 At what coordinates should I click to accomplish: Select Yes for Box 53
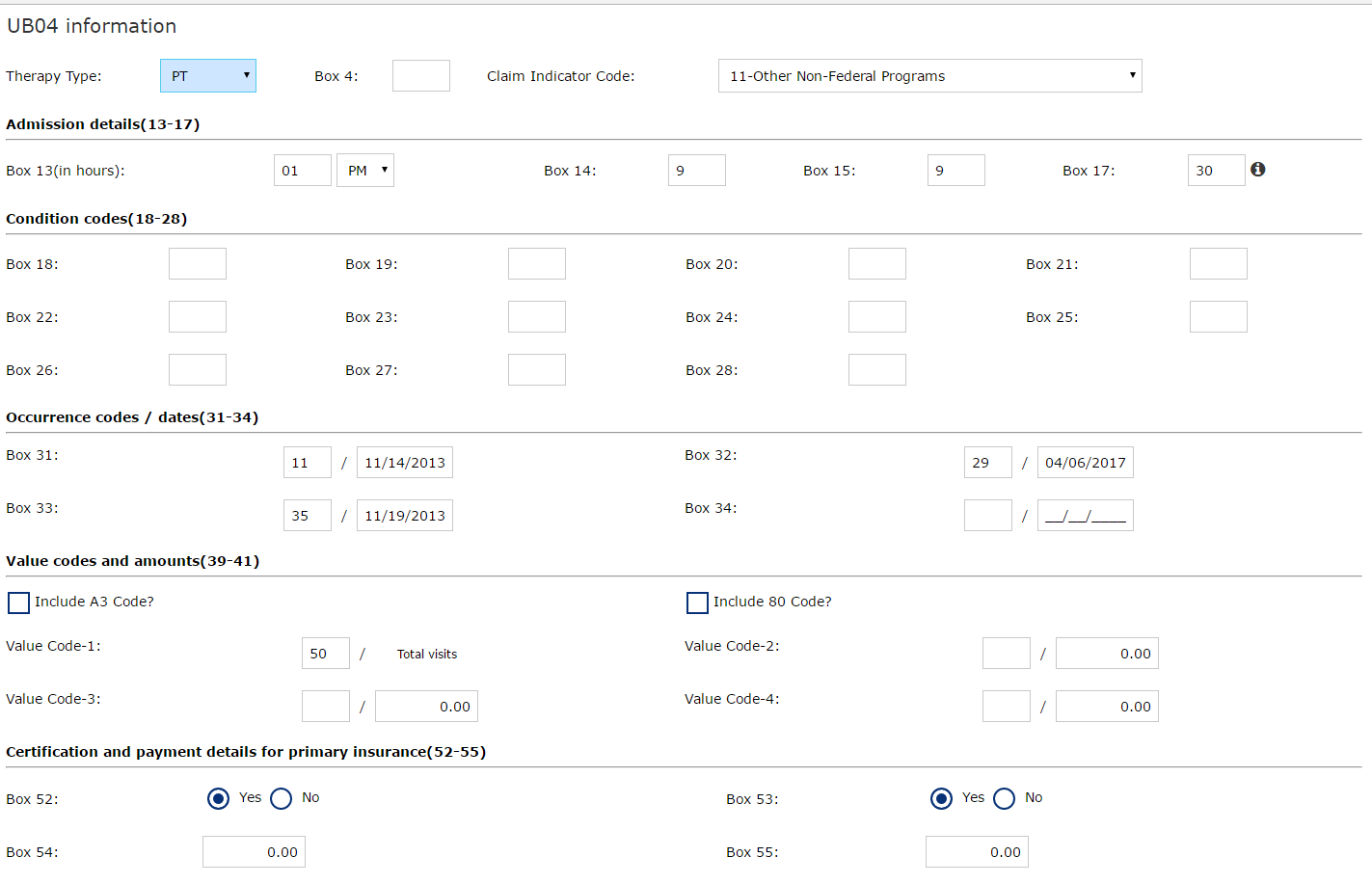click(x=941, y=798)
